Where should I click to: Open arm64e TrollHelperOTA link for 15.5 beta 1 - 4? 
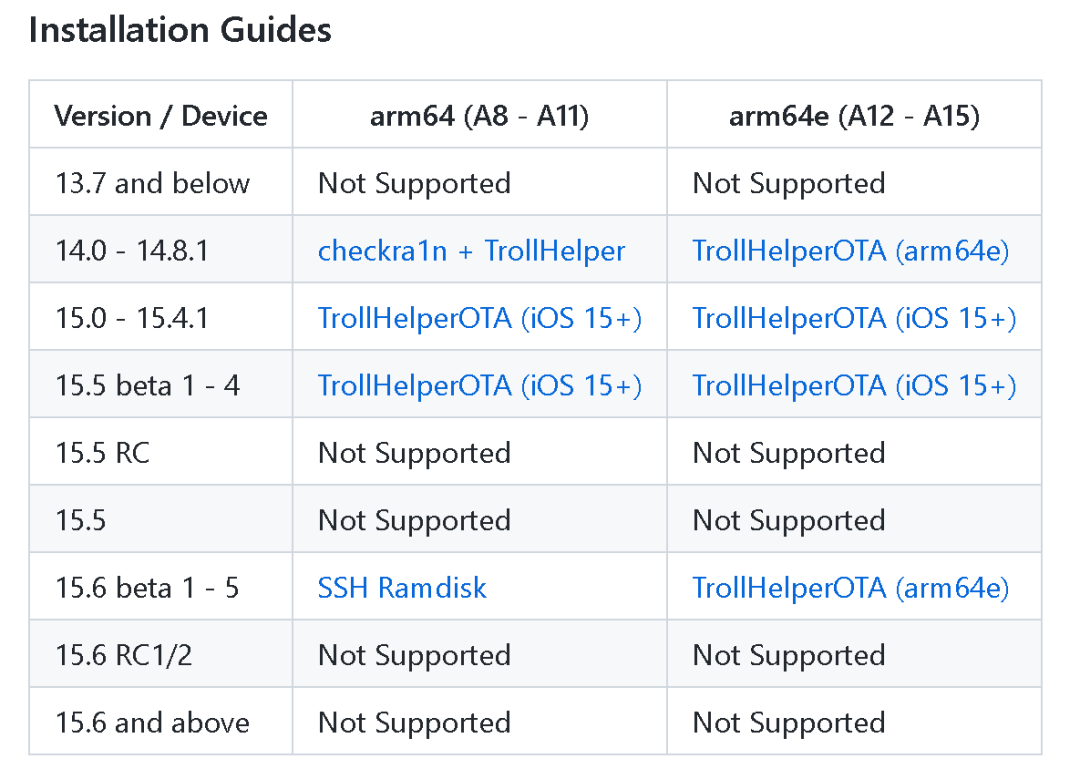click(854, 385)
